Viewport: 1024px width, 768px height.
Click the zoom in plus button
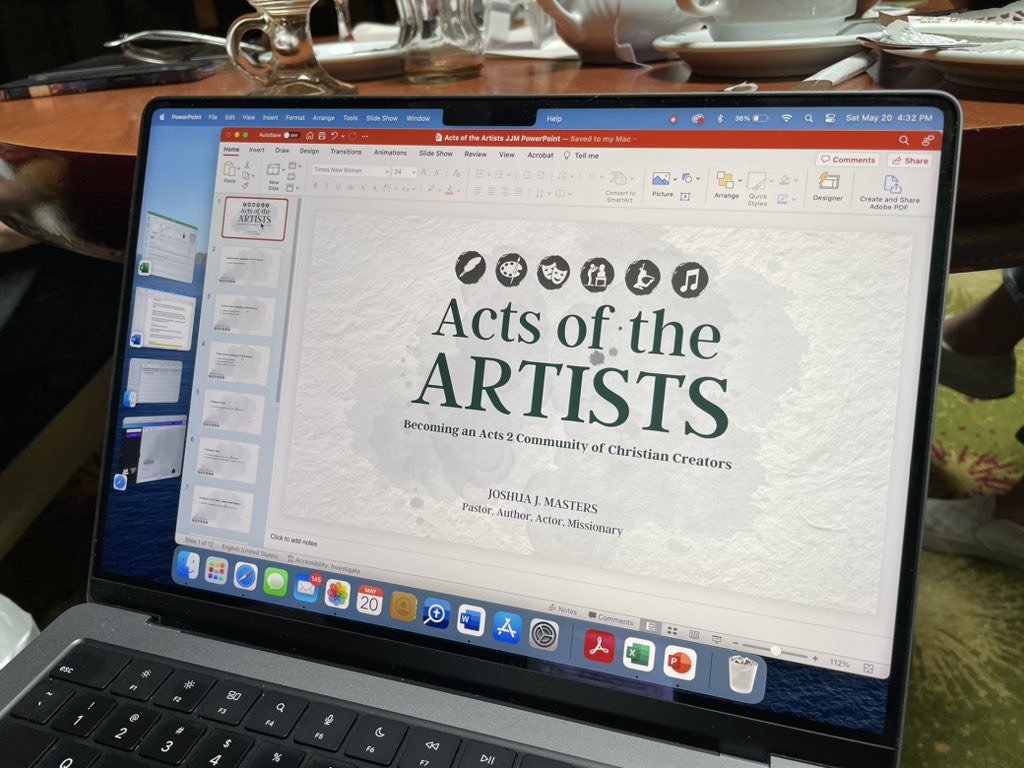click(815, 658)
